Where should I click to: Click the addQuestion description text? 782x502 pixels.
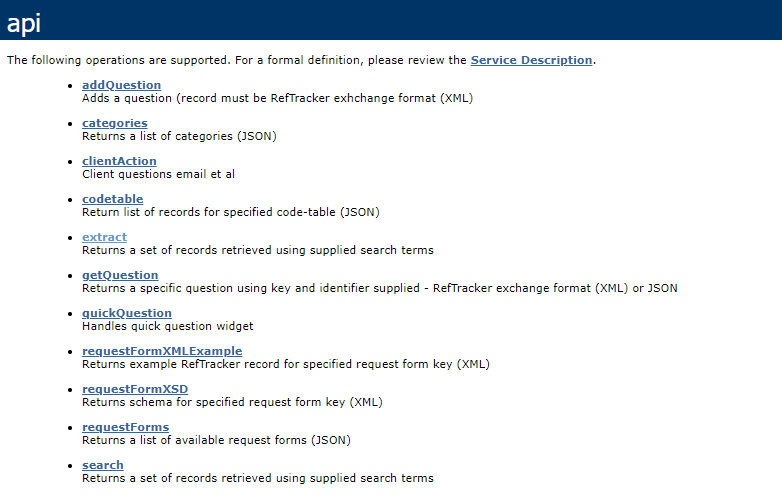(x=277, y=98)
